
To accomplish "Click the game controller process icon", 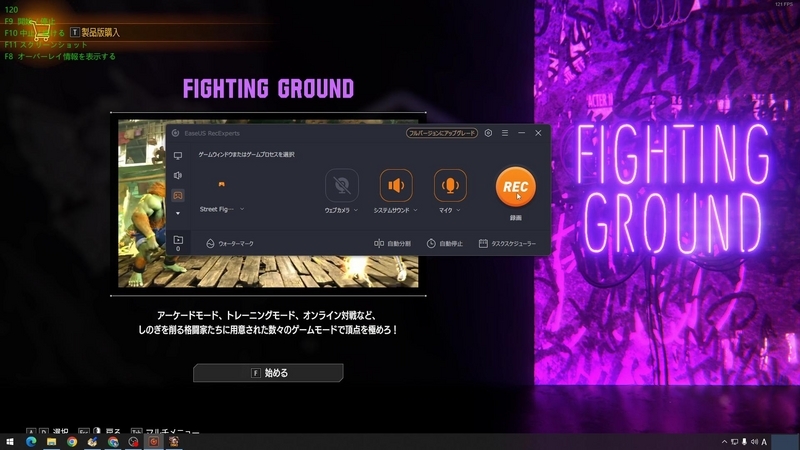I will 221,184.
